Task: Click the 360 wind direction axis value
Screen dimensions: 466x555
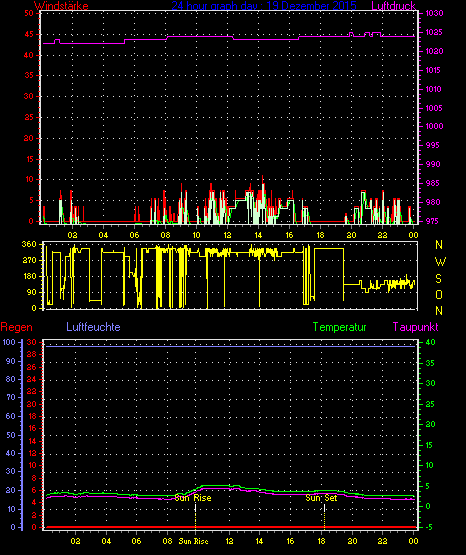Action: (x=29, y=244)
